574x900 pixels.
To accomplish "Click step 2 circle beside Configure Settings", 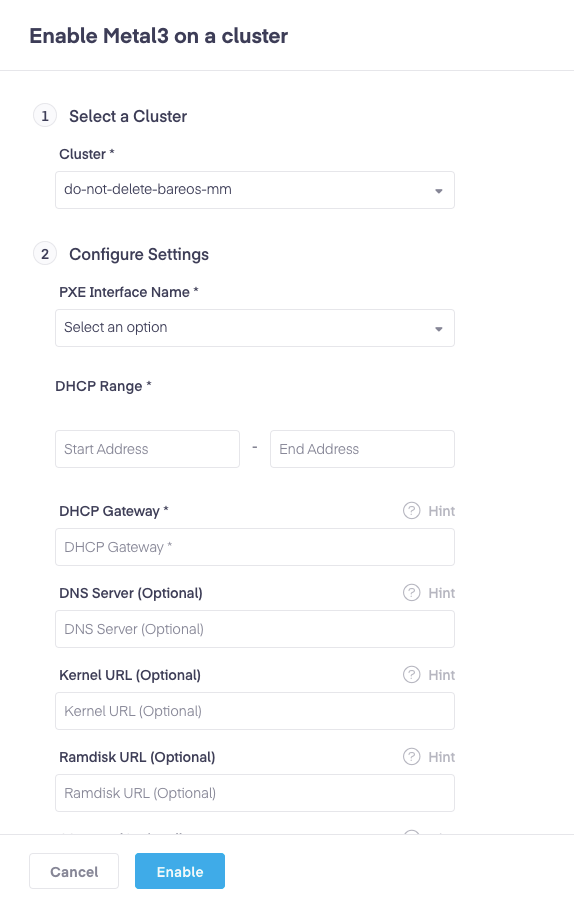I will tap(45, 254).
